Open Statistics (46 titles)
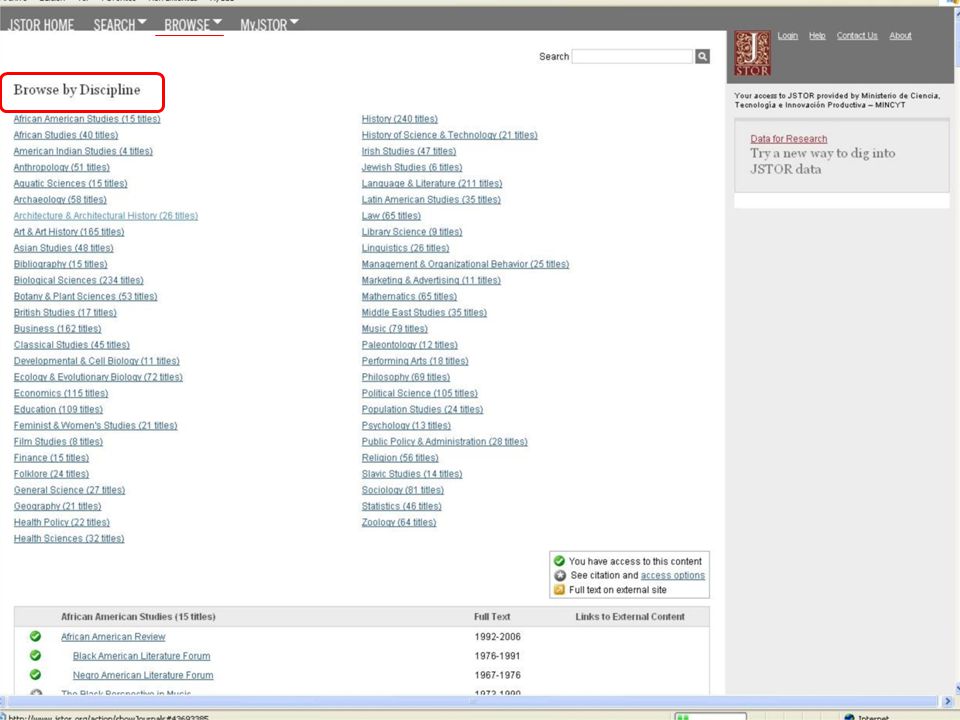Screen dimensions: 960x720 [x=402, y=506]
